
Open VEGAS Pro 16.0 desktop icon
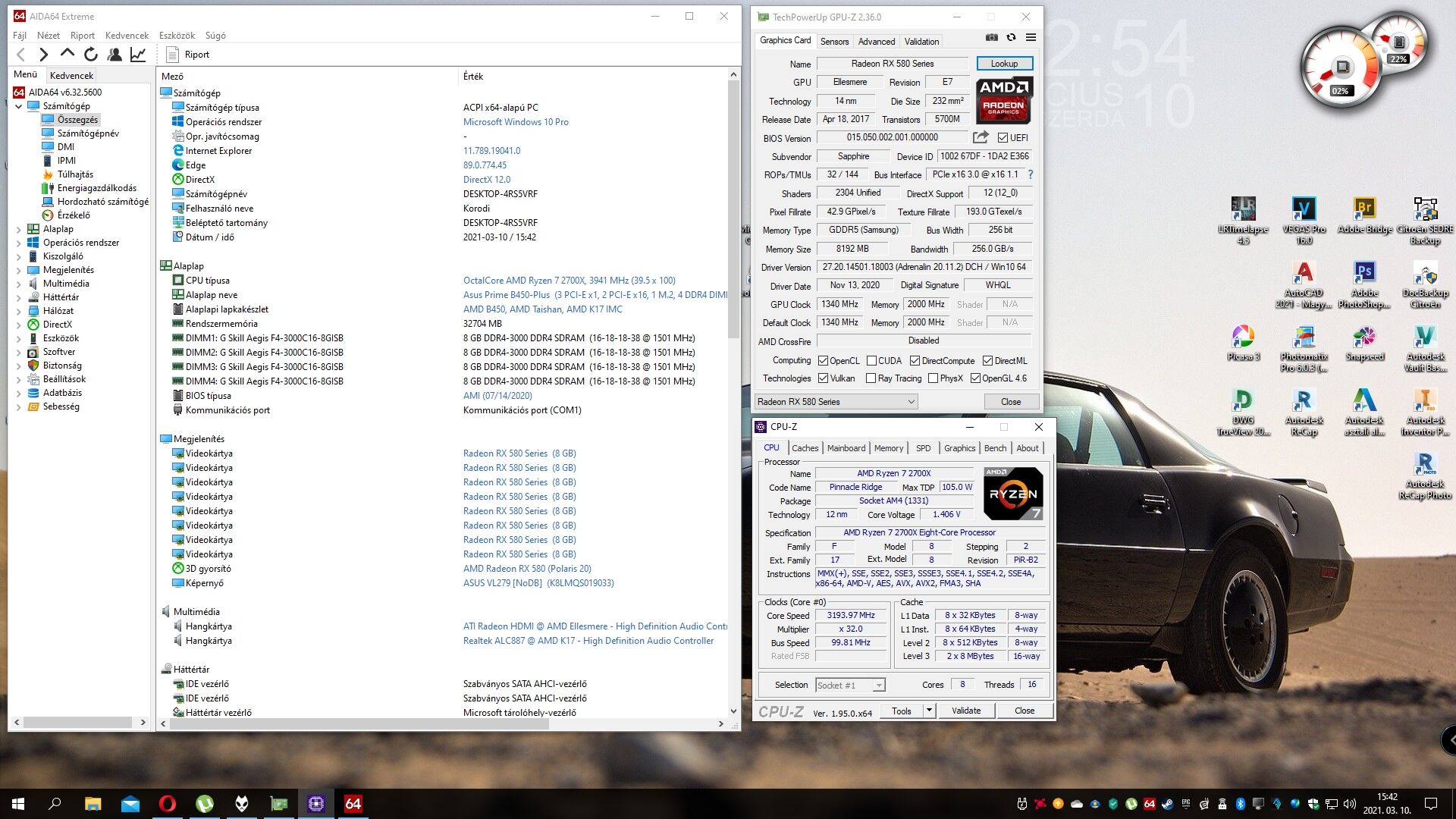tap(1304, 220)
